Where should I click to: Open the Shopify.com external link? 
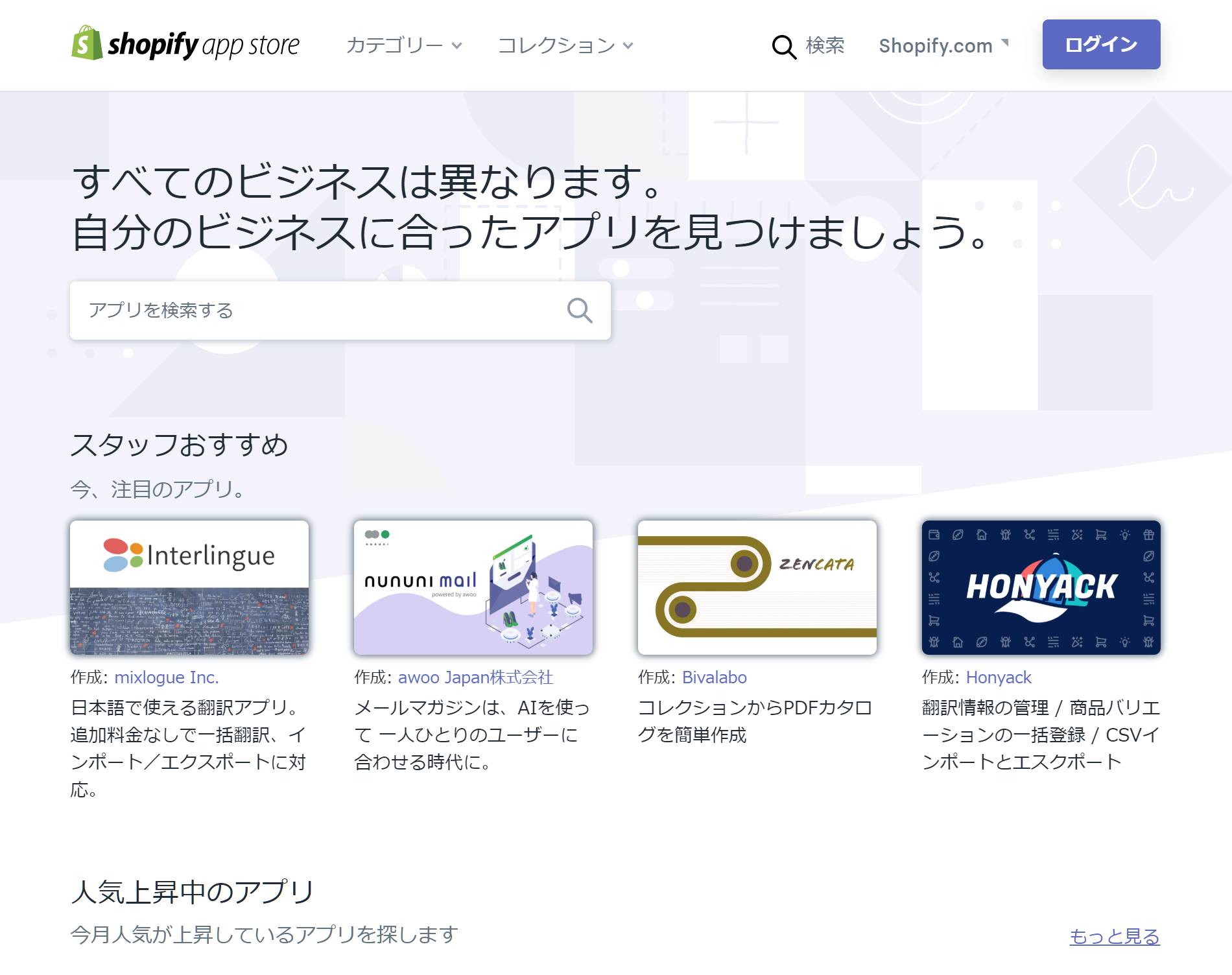pos(943,45)
